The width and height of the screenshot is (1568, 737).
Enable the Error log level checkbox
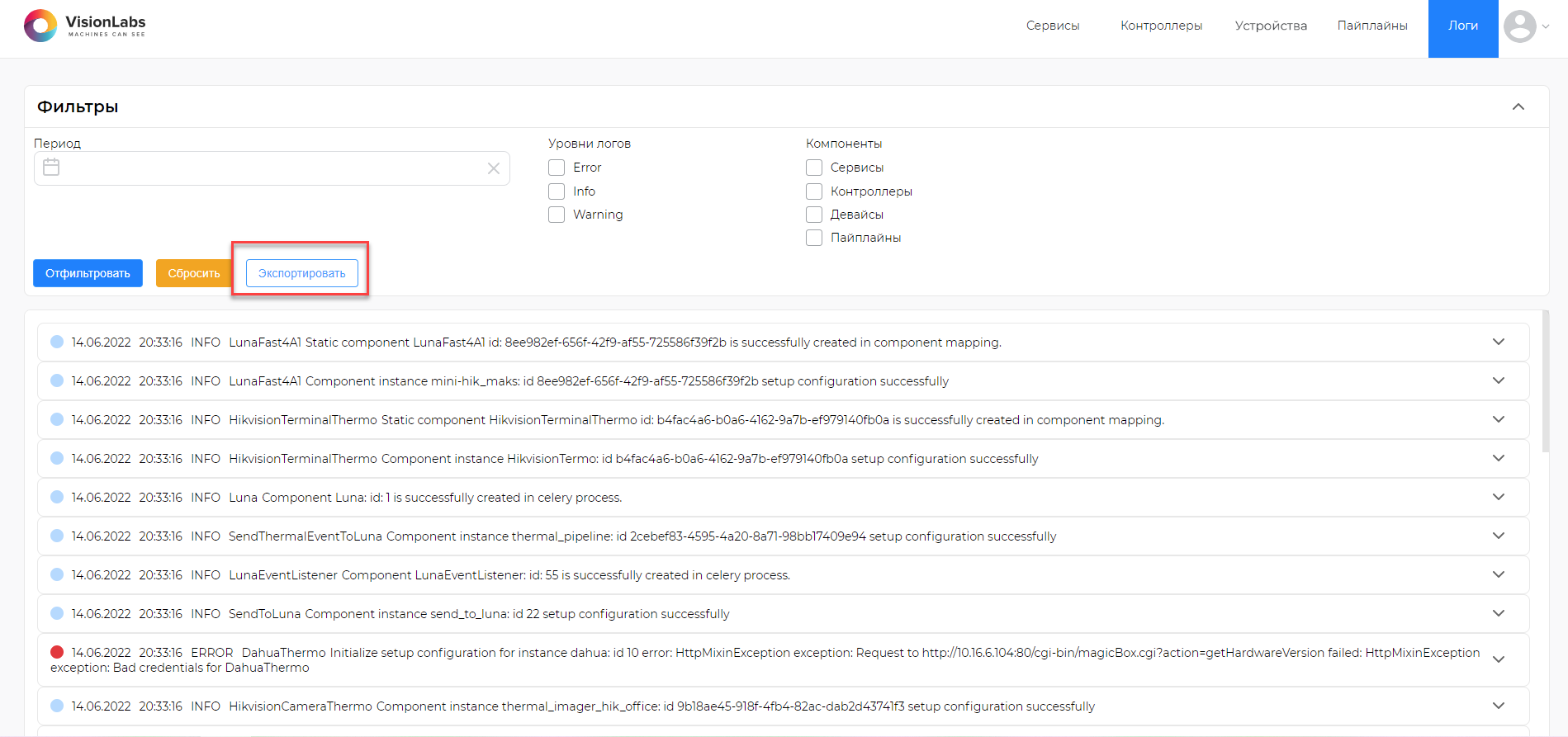click(557, 168)
